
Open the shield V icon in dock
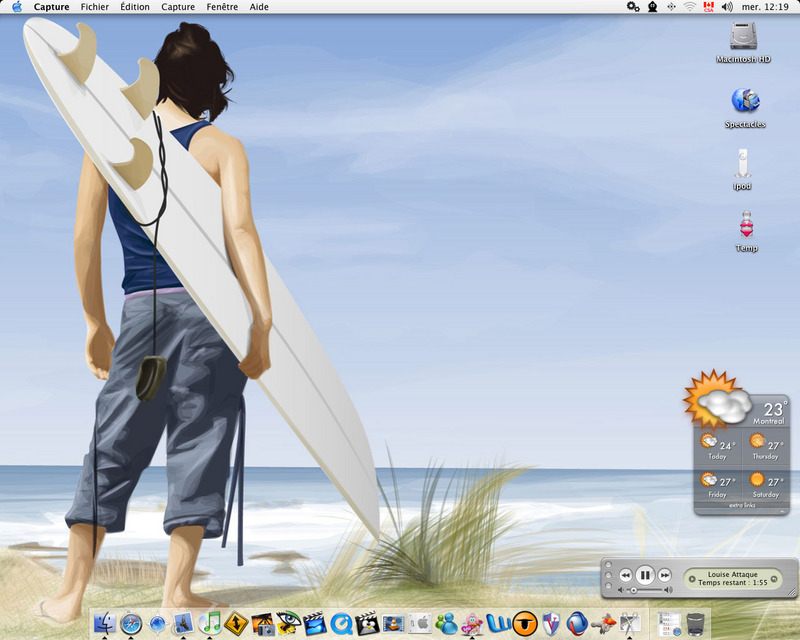click(x=551, y=623)
